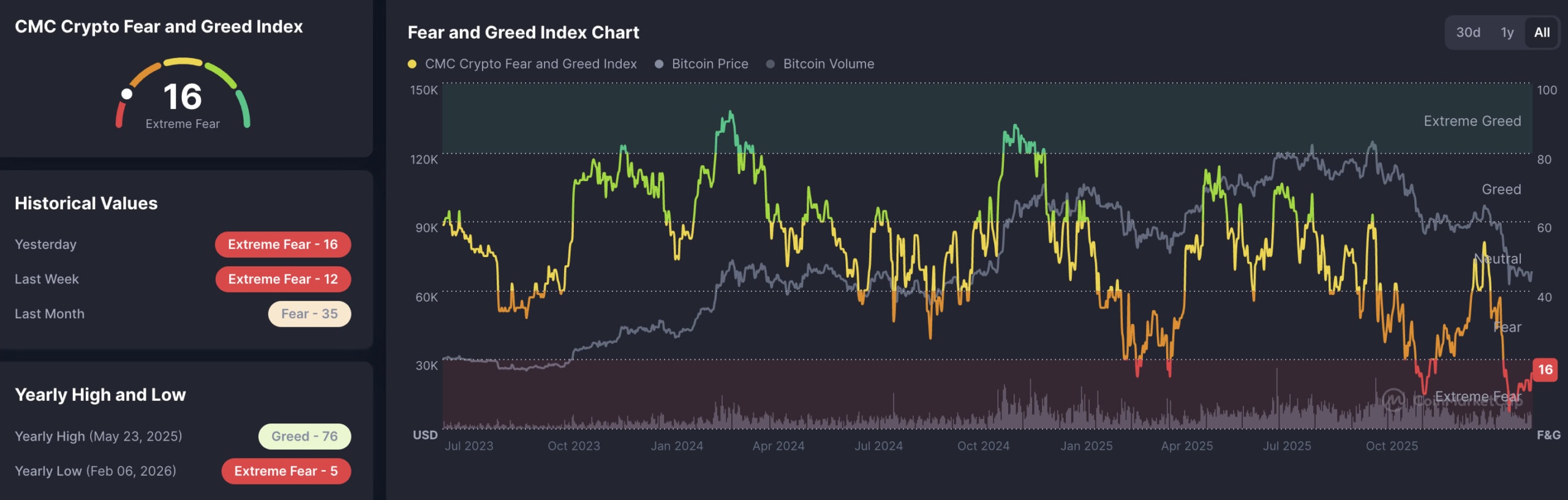Select the All time range tab
Viewport: 1568px width, 500px height.
click(x=1542, y=32)
